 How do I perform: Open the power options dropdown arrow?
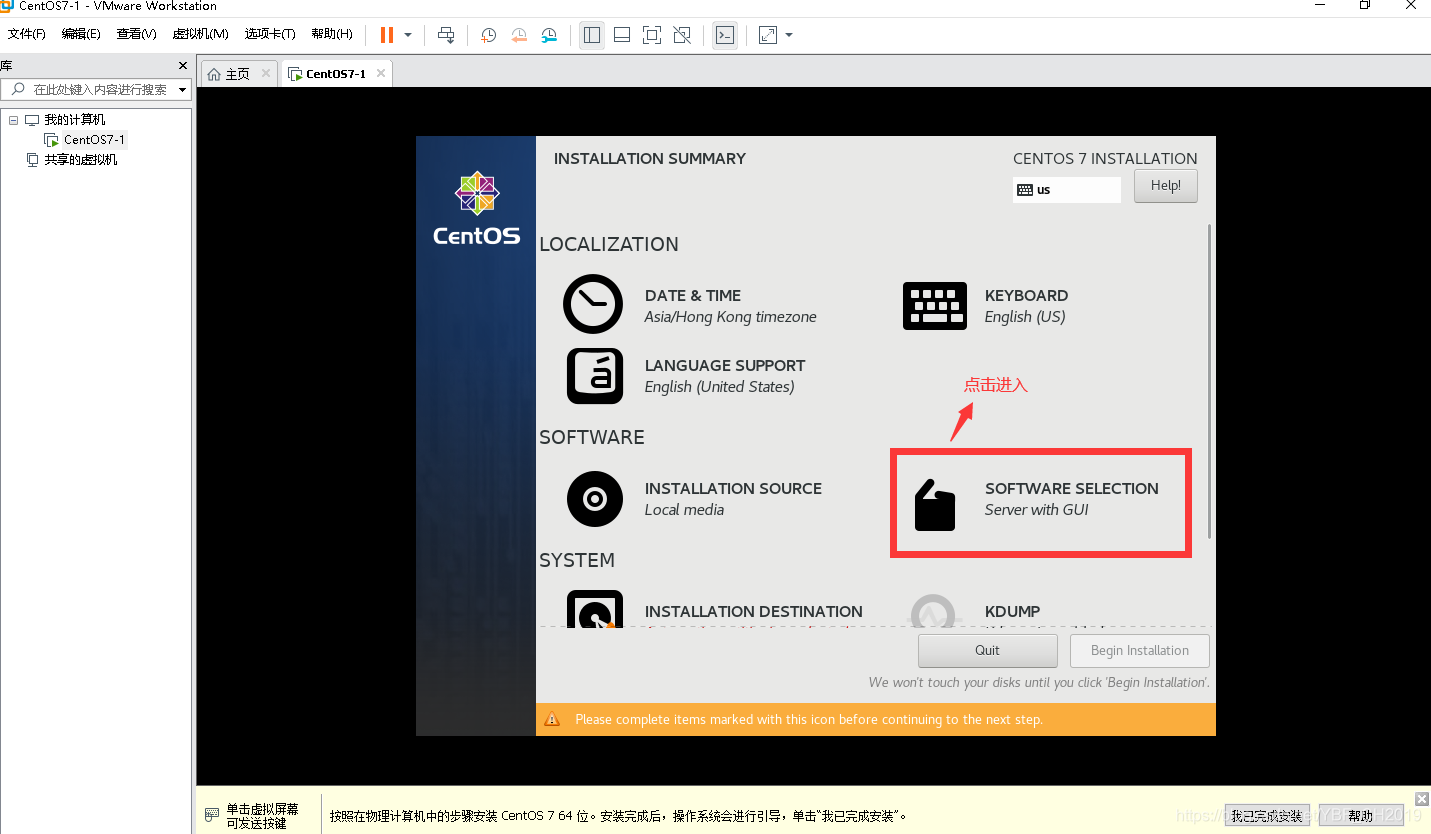point(408,35)
